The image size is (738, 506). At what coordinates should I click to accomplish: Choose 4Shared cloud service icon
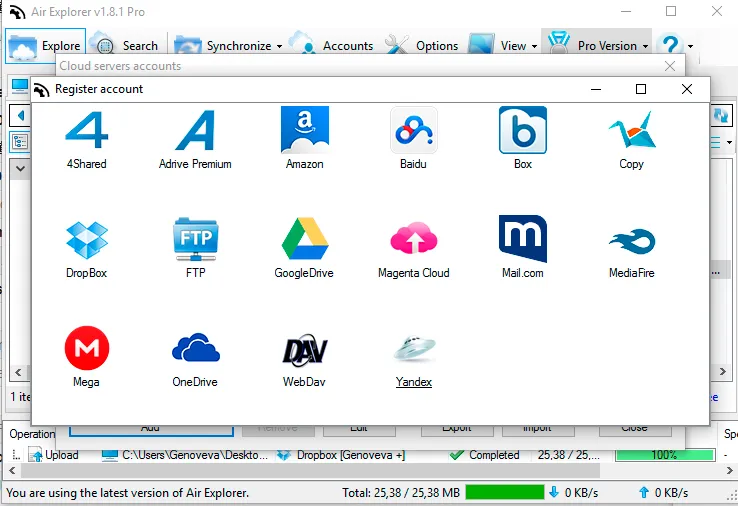click(87, 131)
